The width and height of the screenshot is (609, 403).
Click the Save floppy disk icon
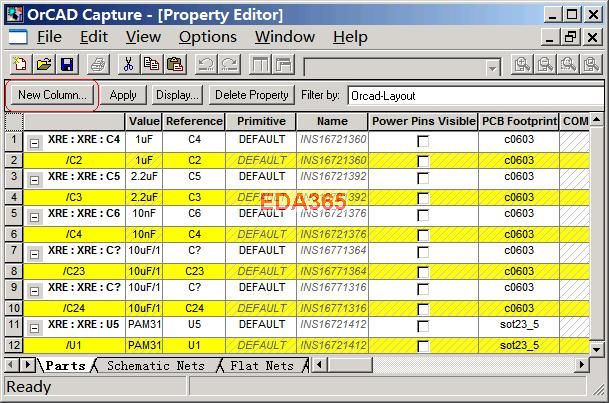coord(67,64)
